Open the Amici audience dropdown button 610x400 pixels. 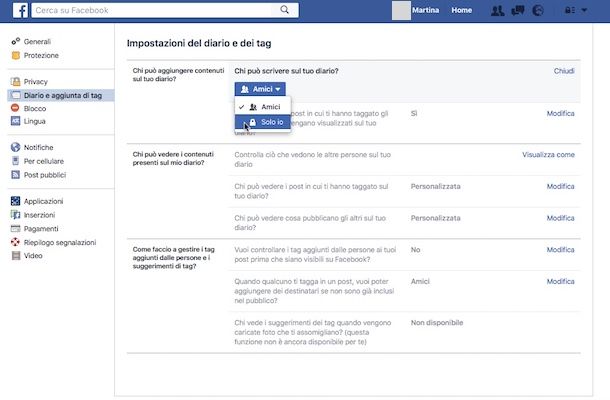(254, 89)
